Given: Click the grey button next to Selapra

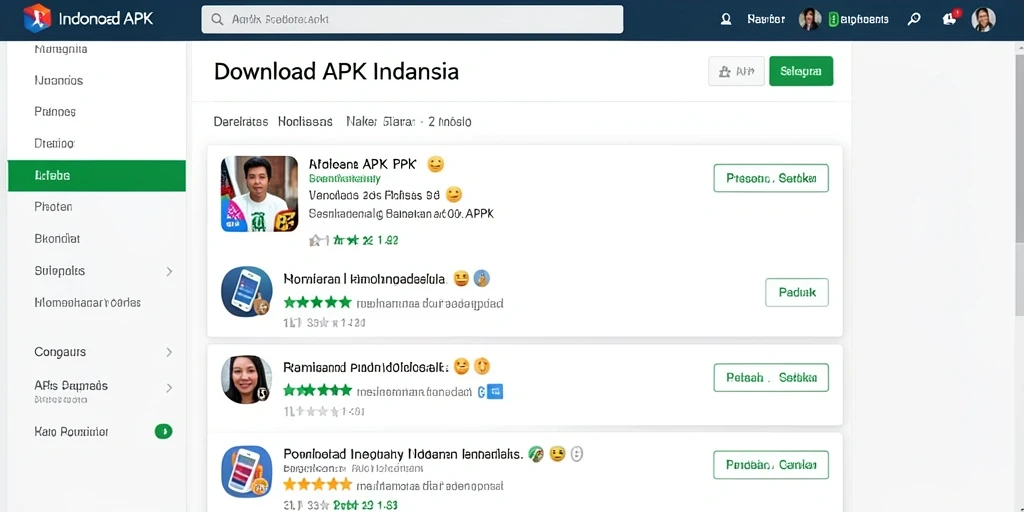Looking at the screenshot, I should (736, 71).
